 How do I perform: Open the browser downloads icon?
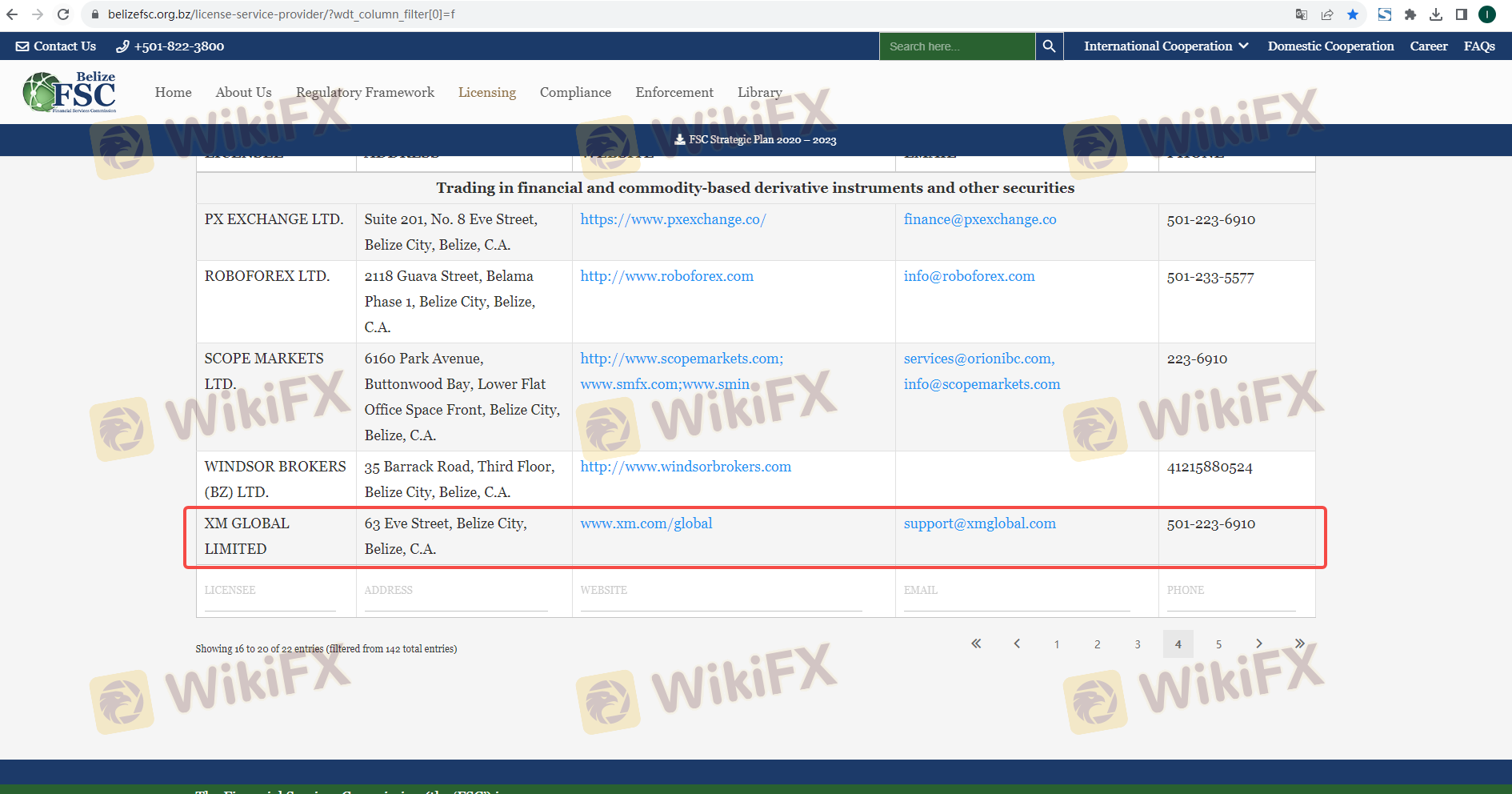[x=1436, y=14]
